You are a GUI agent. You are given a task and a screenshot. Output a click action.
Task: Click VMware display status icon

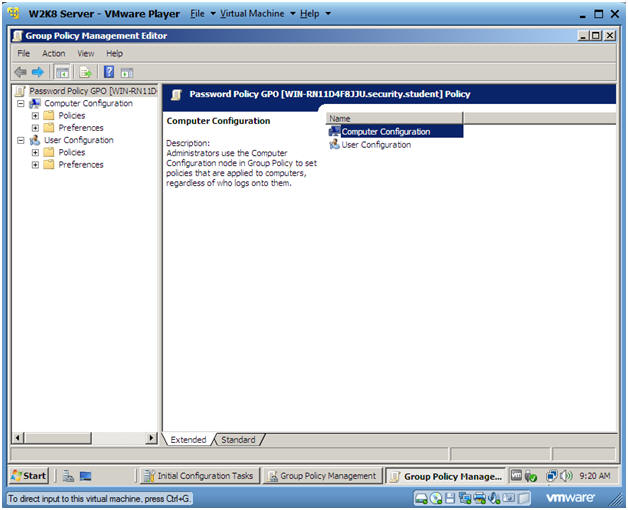point(509,498)
